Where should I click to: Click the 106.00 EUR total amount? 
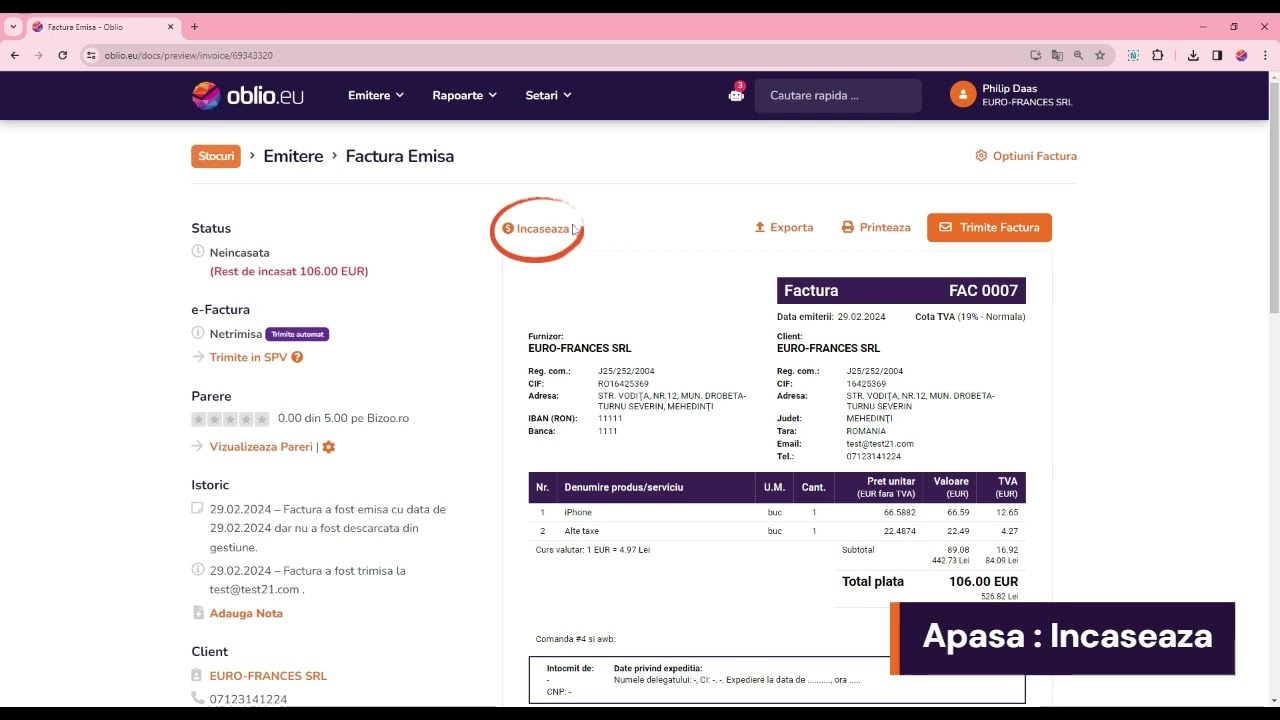pyautogui.click(x=983, y=581)
